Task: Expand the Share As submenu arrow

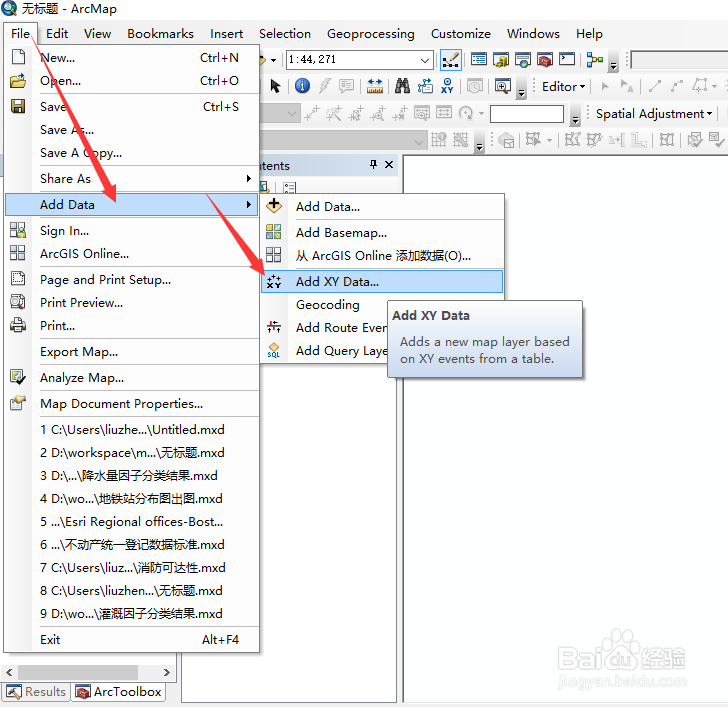Action: 249,179
